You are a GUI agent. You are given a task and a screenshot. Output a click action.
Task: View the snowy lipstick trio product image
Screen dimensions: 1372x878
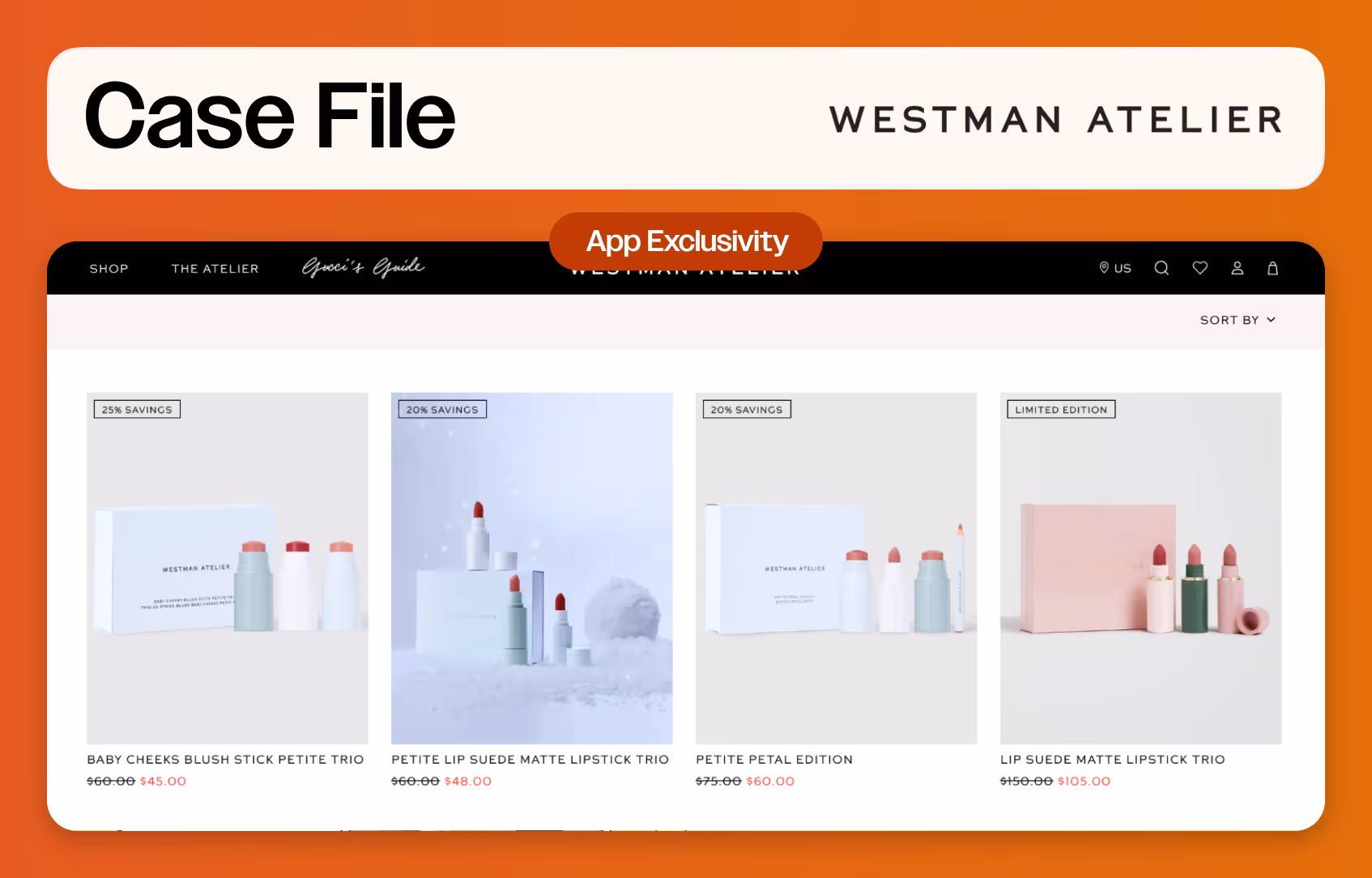pos(532,569)
